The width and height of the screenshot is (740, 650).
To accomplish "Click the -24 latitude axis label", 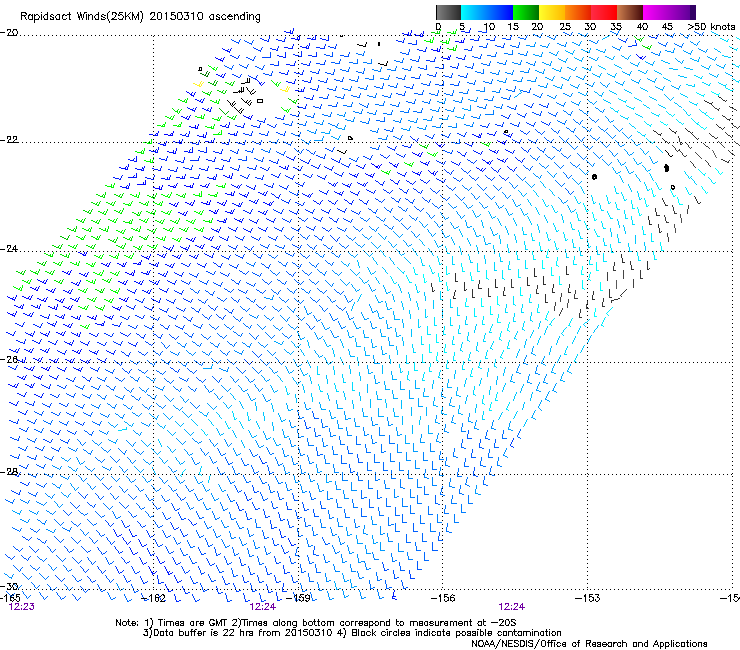I will (9, 249).
